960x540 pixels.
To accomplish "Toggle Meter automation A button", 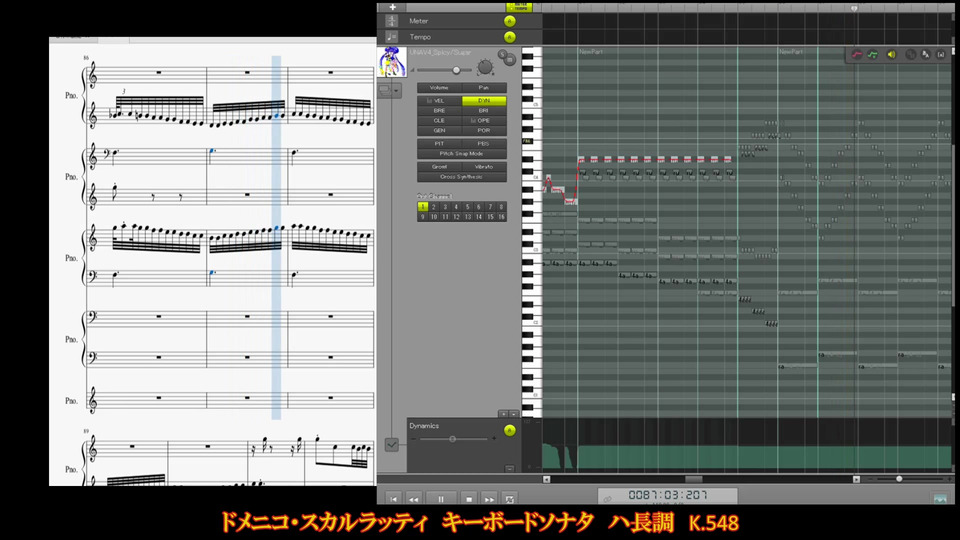I will coord(509,21).
